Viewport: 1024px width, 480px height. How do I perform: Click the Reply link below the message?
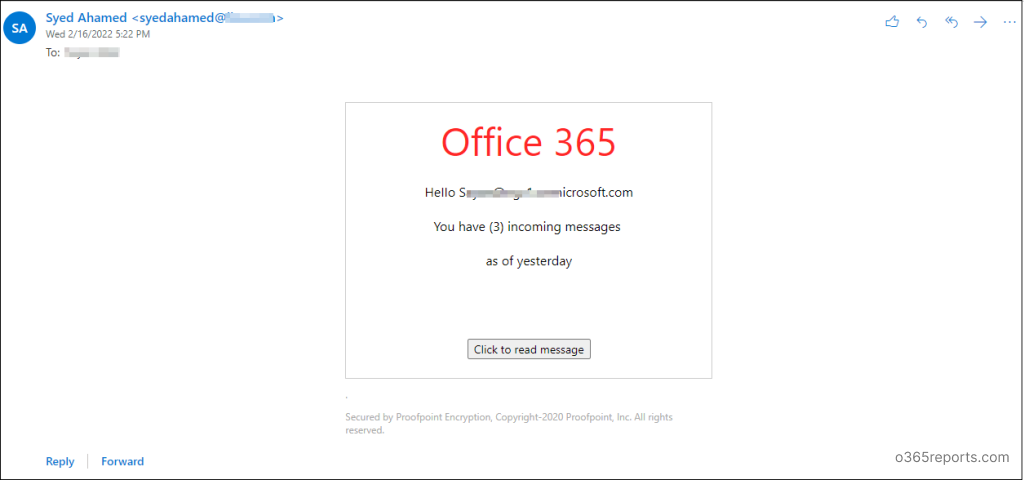(60, 461)
